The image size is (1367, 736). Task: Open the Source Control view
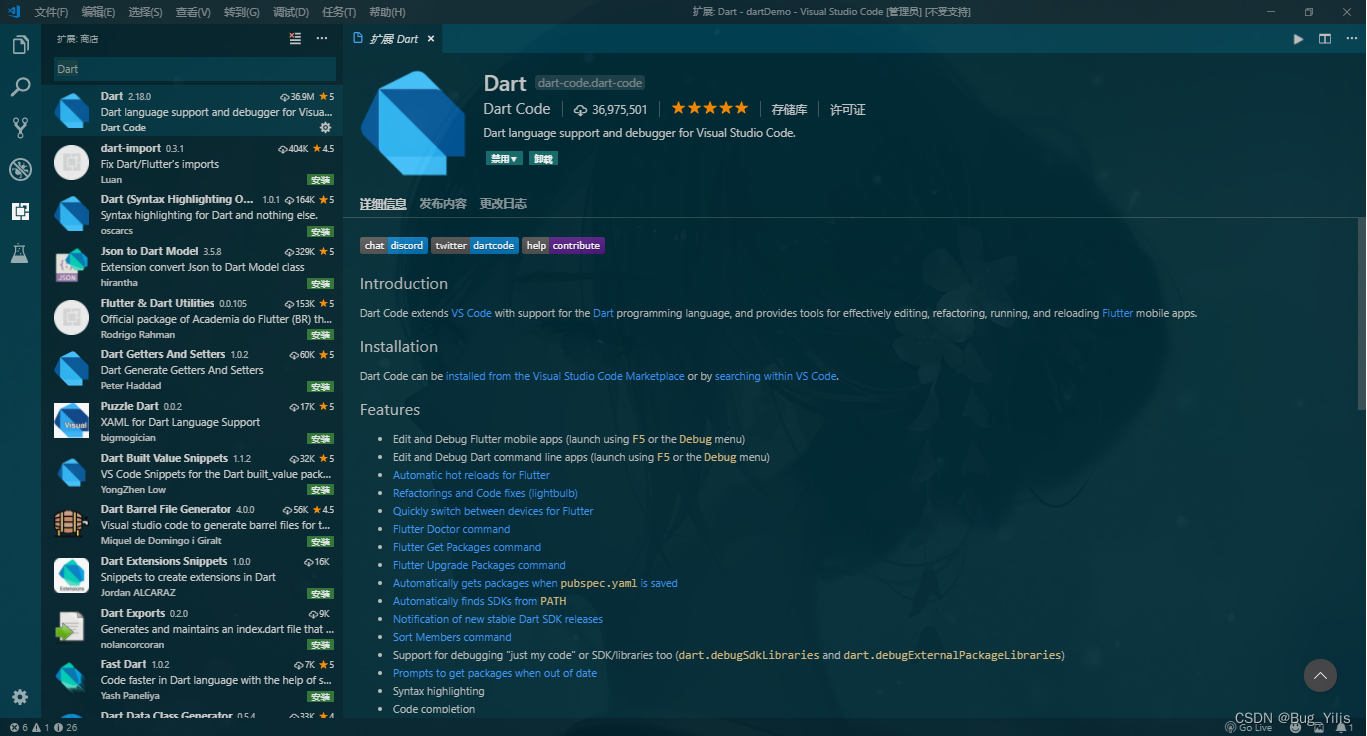(20, 128)
